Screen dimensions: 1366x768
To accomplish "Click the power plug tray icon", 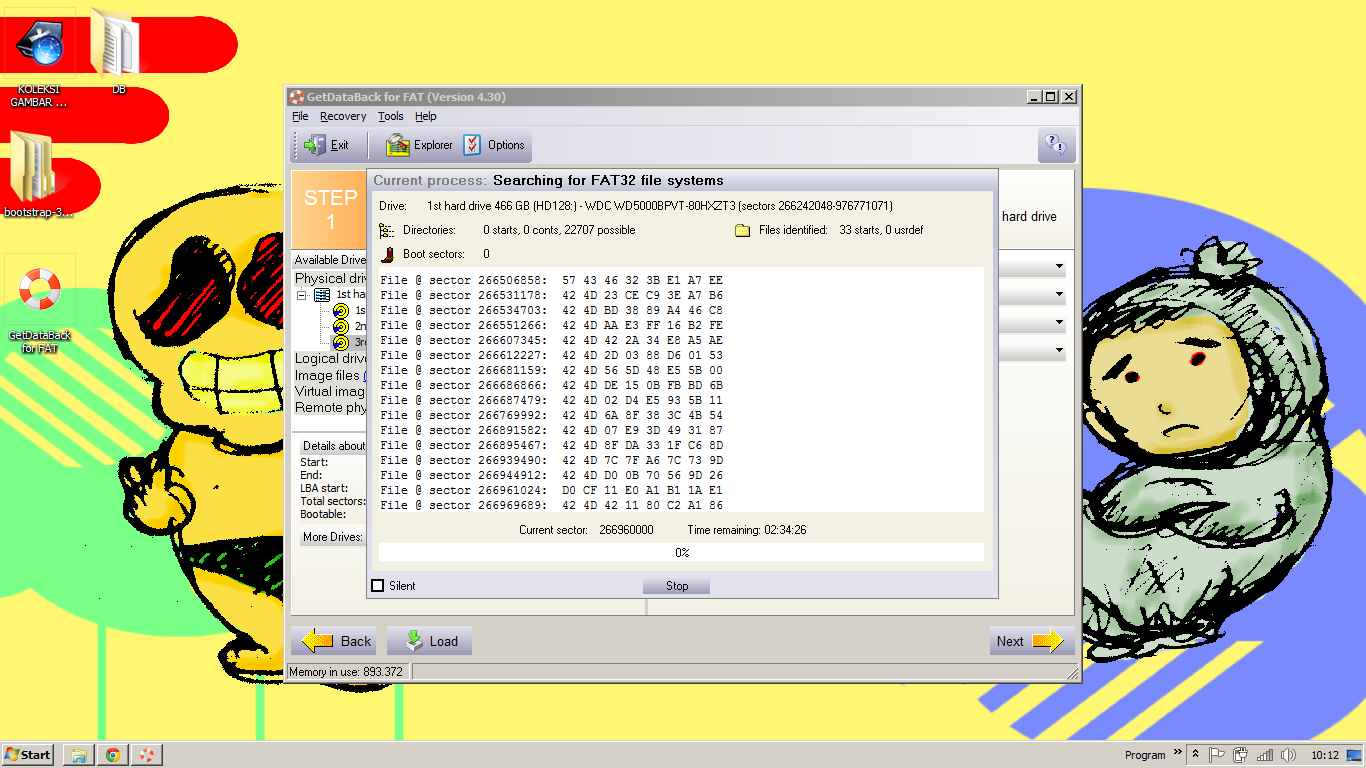I will (x=1241, y=755).
